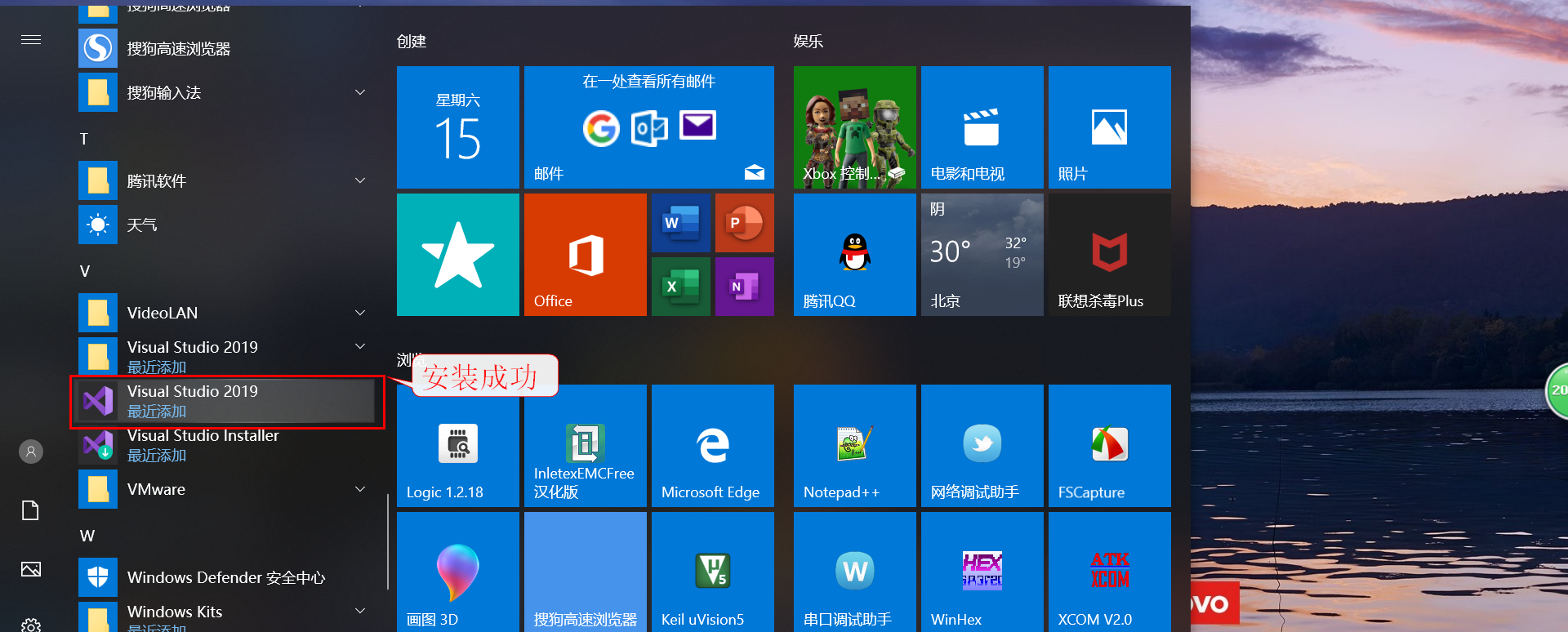Image resolution: width=1568 pixels, height=632 pixels.
Task: Launch PowerPoint from small tile
Action: point(745,223)
